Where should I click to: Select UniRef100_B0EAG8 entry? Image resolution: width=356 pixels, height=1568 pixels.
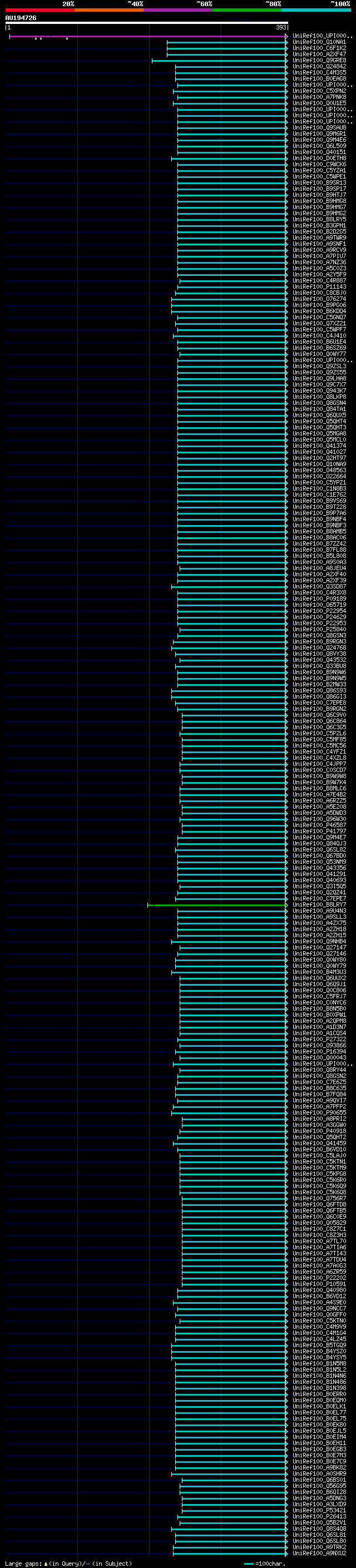tap(319, 79)
